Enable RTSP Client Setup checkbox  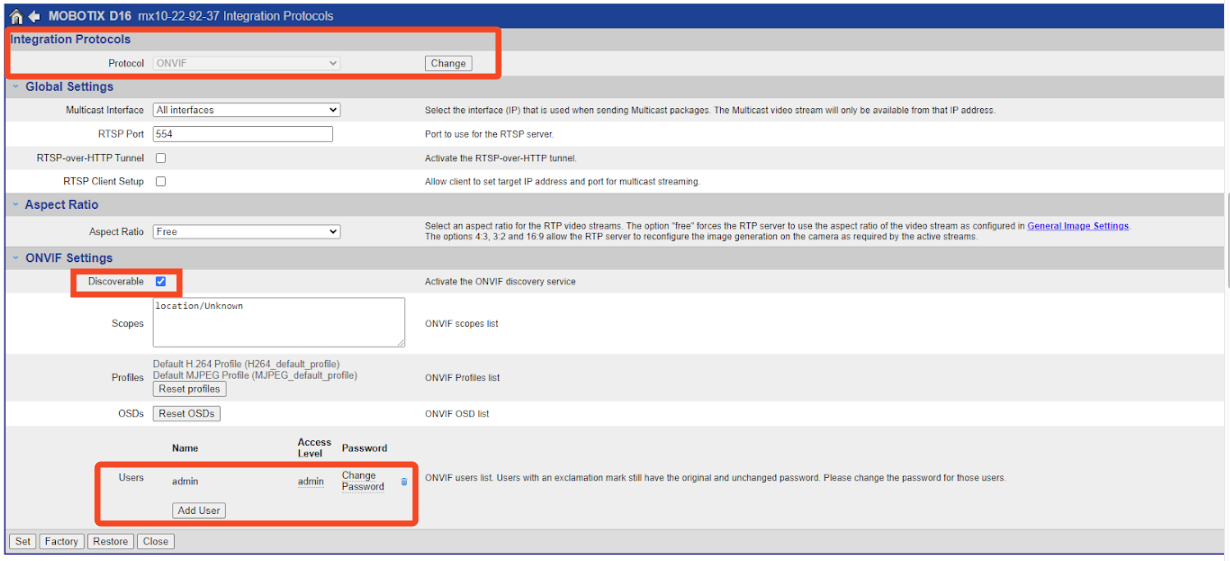(160, 182)
